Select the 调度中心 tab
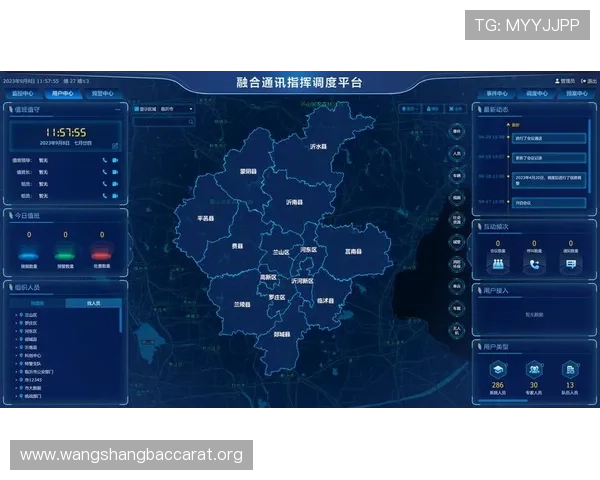600x480 pixels. pyautogui.click(x=537, y=93)
